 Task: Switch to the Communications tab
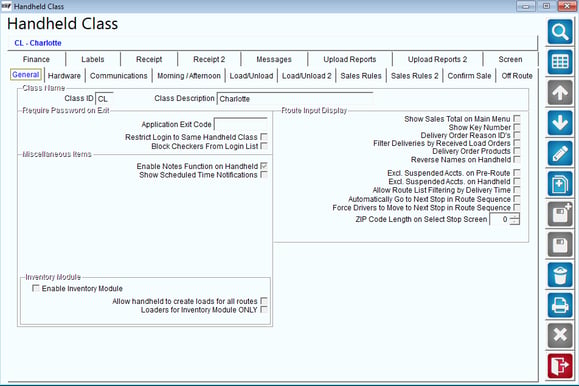[x=119, y=76]
